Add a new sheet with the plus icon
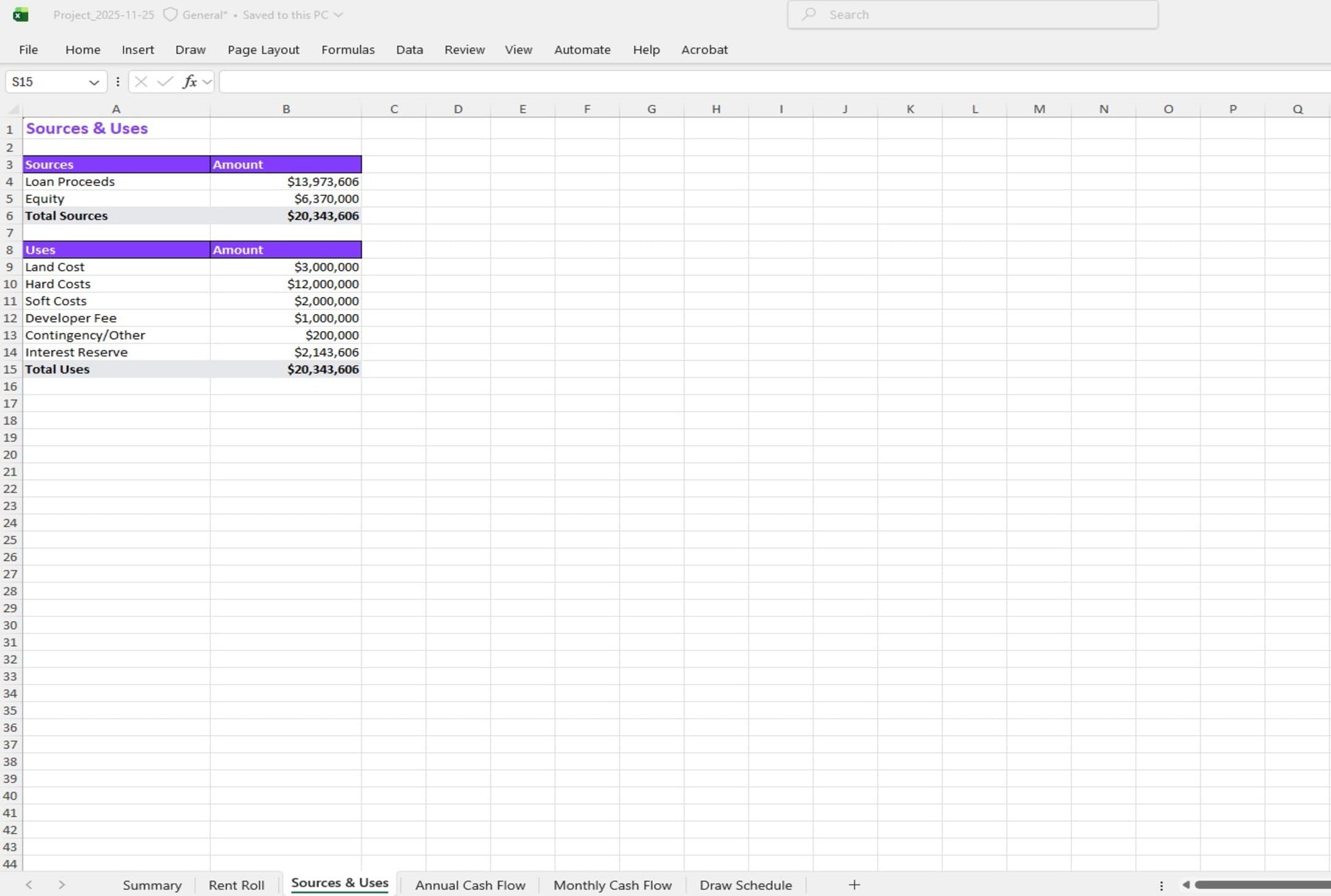The image size is (1331, 896). (x=854, y=885)
